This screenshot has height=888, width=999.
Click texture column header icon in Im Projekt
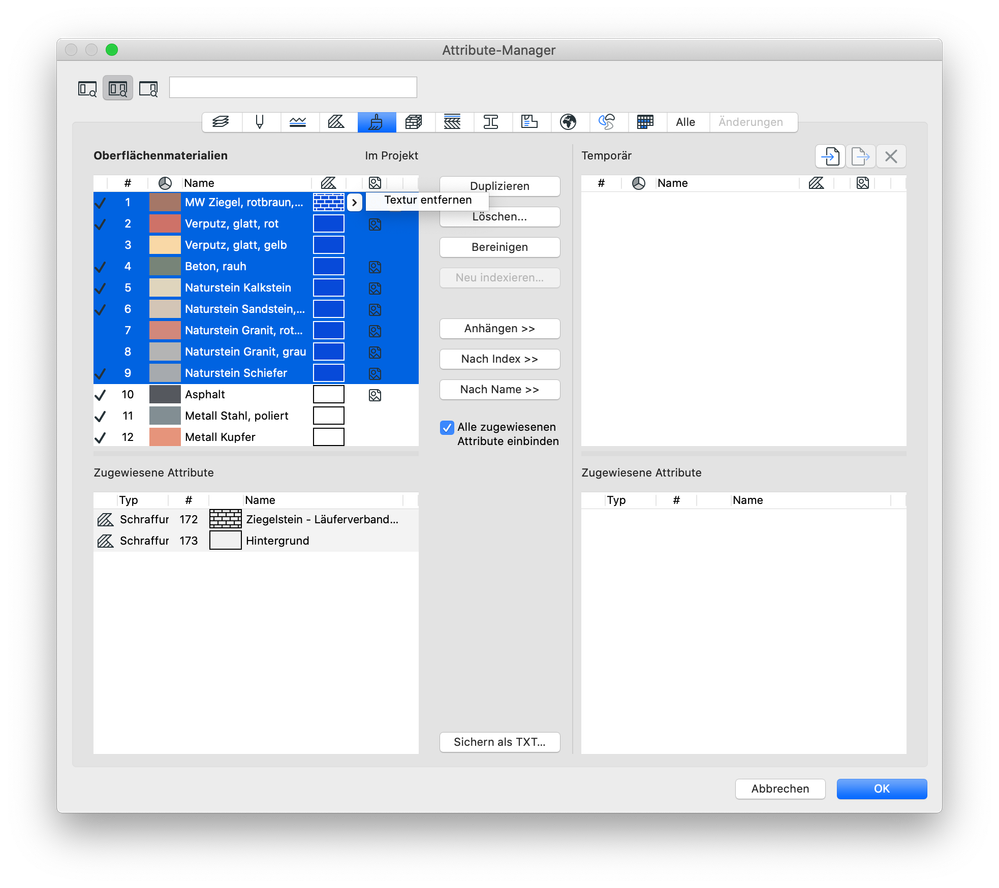375,183
